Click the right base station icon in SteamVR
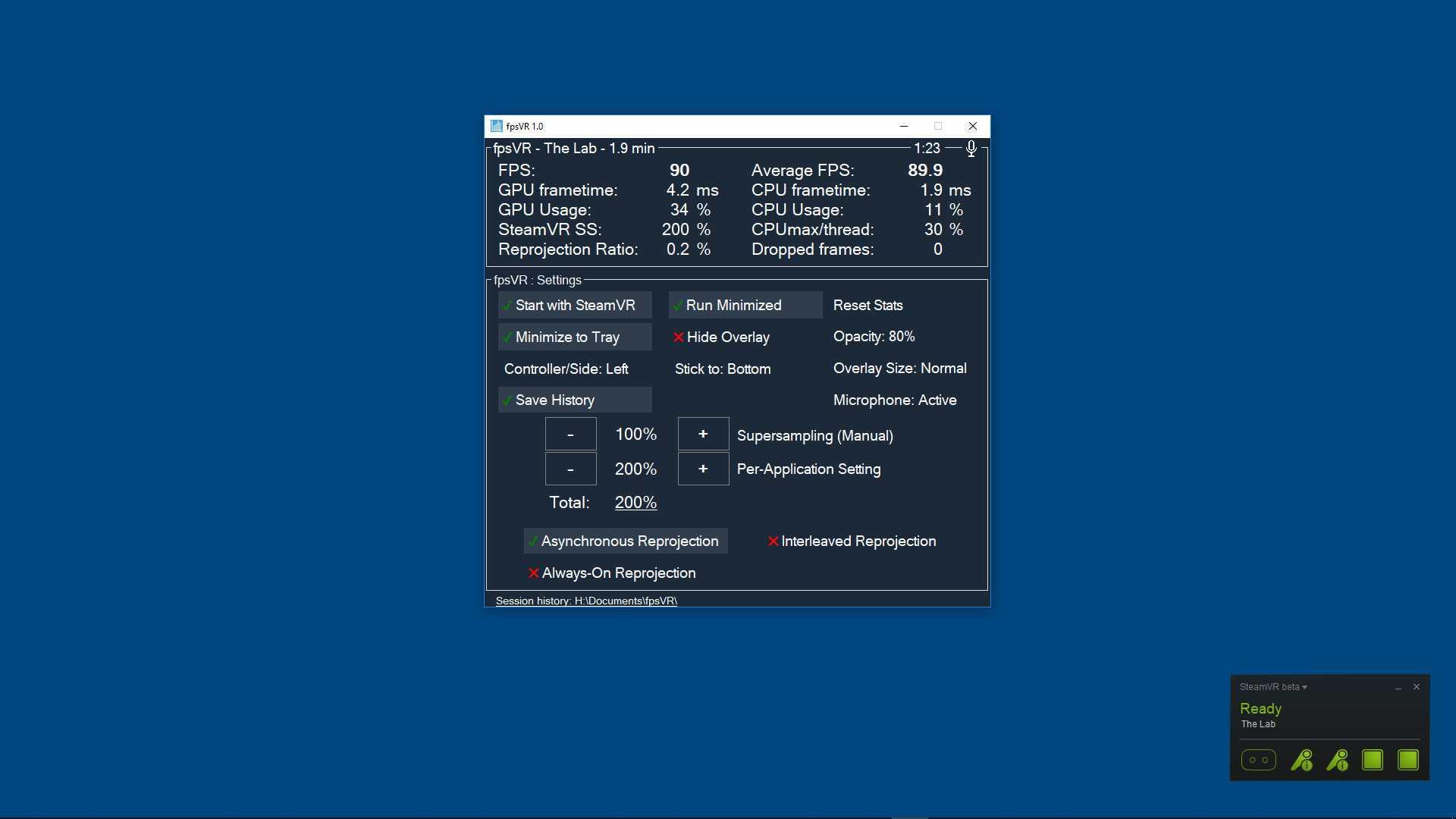 (1408, 760)
